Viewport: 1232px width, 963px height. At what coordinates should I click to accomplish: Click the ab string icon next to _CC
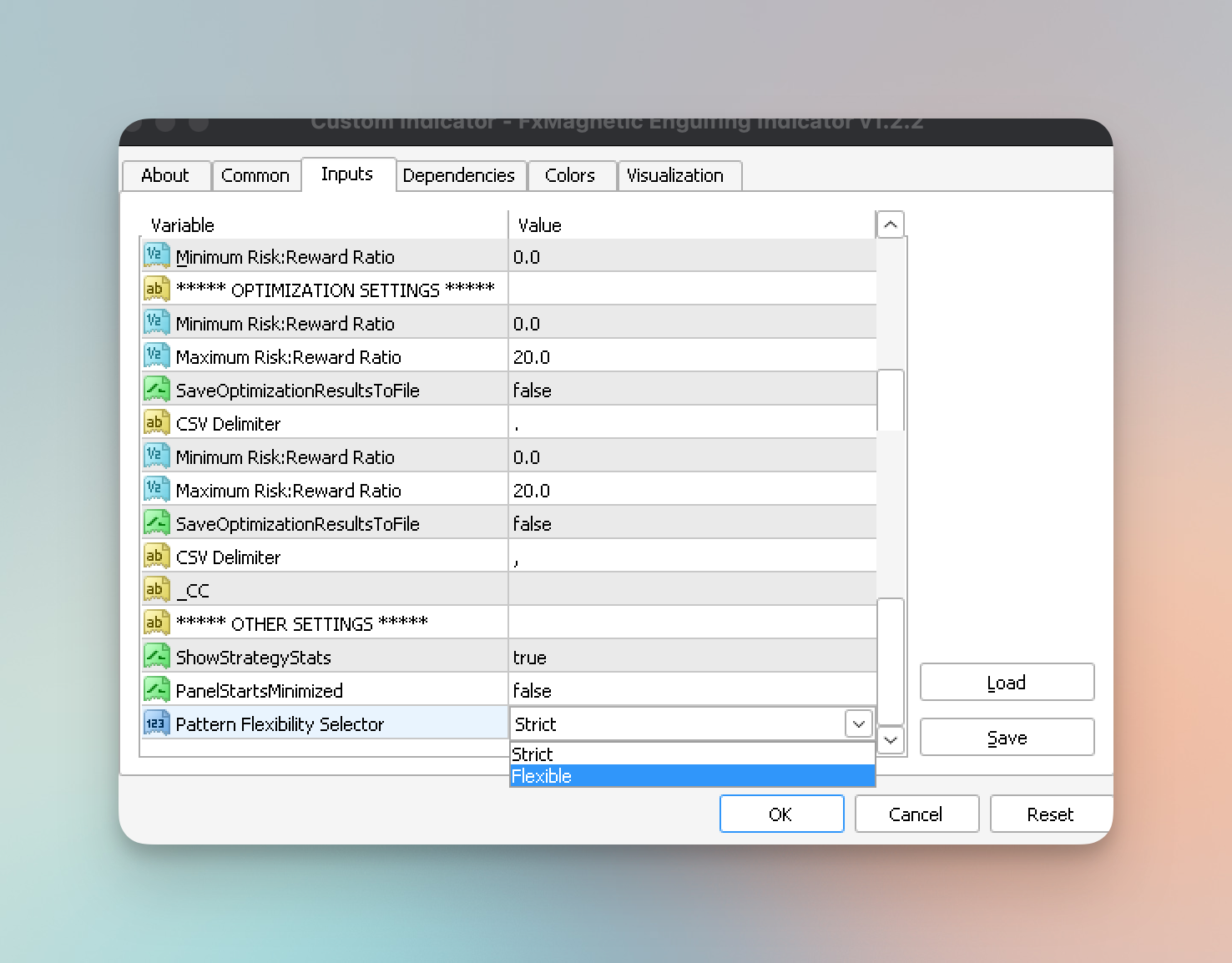pyautogui.click(x=156, y=589)
